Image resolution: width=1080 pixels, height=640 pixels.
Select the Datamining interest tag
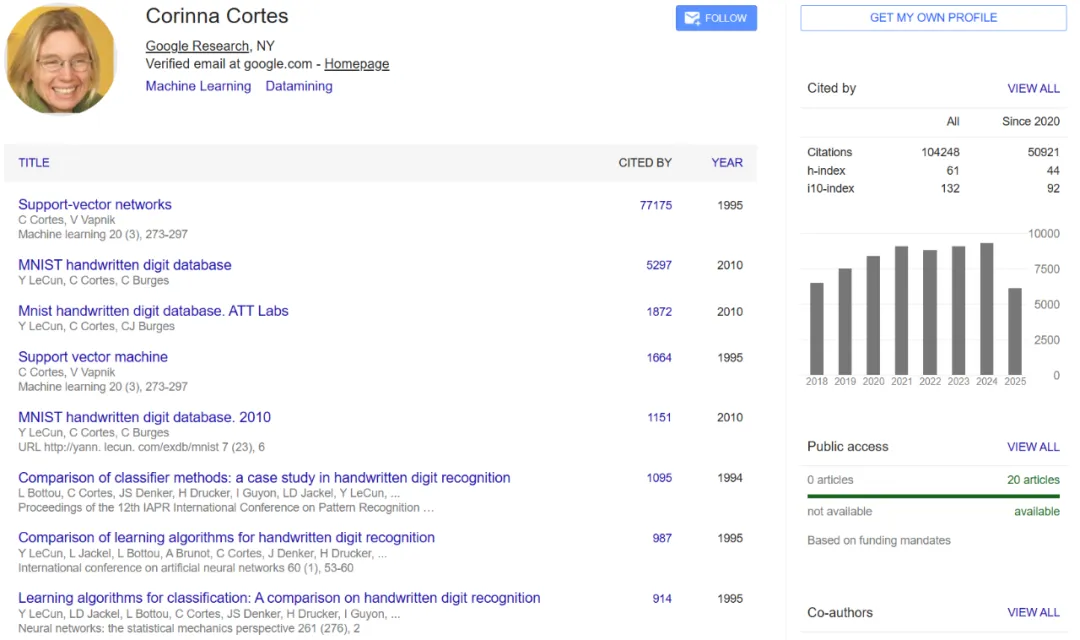pos(299,86)
